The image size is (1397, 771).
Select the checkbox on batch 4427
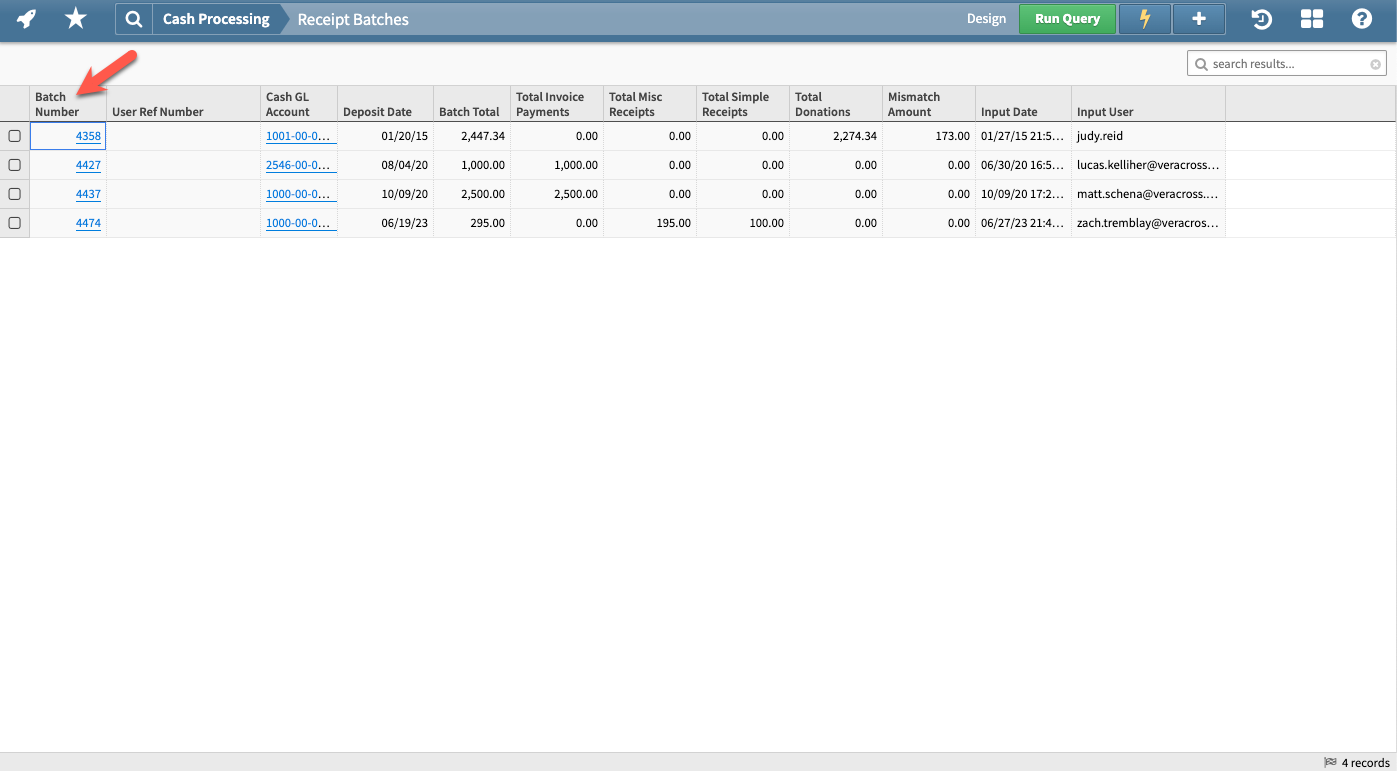pyautogui.click(x=15, y=165)
